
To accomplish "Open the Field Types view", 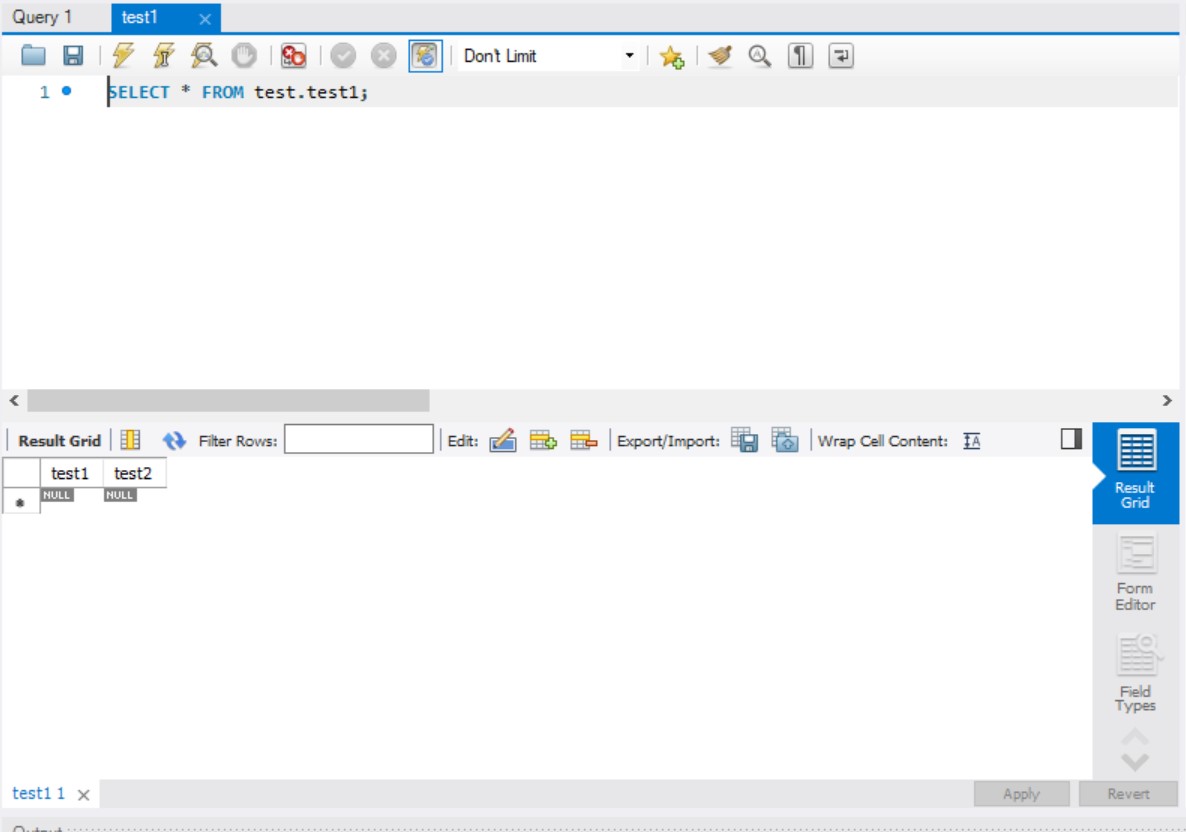I will click(x=1135, y=673).
